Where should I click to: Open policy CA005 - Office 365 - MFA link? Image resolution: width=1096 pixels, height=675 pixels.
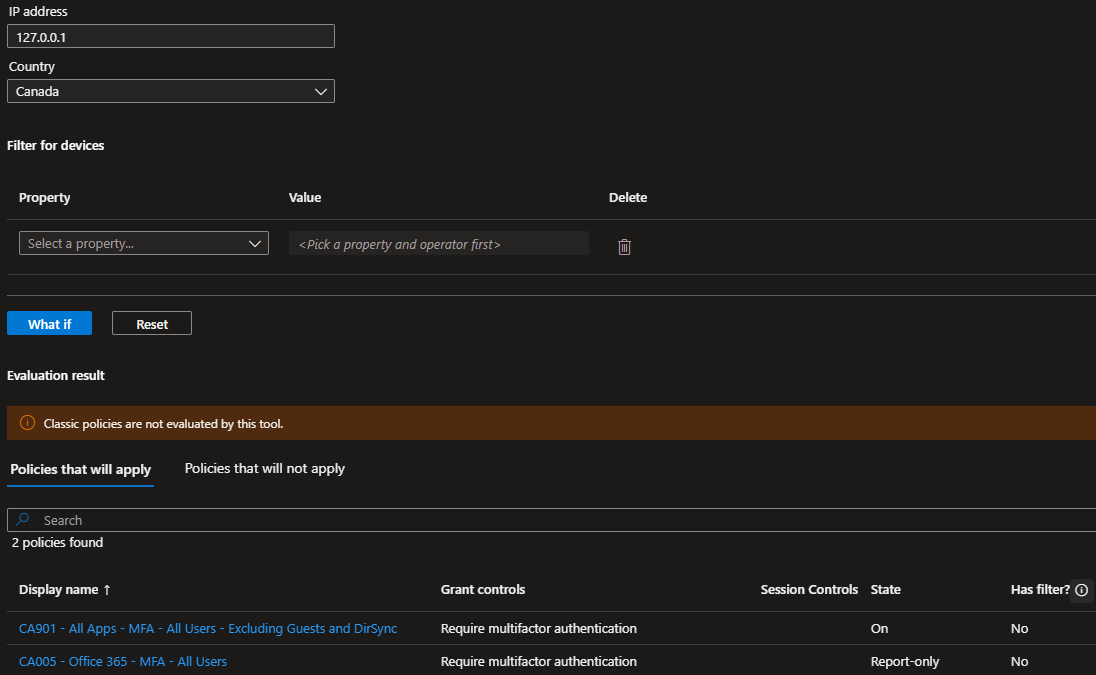[x=123, y=661]
